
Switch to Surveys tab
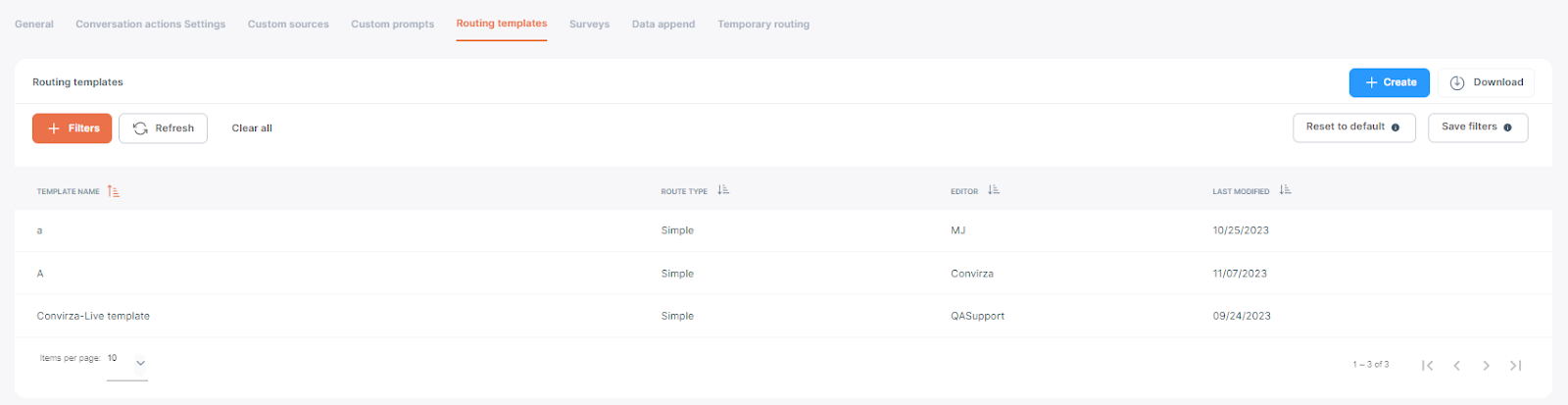pos(589,25)
